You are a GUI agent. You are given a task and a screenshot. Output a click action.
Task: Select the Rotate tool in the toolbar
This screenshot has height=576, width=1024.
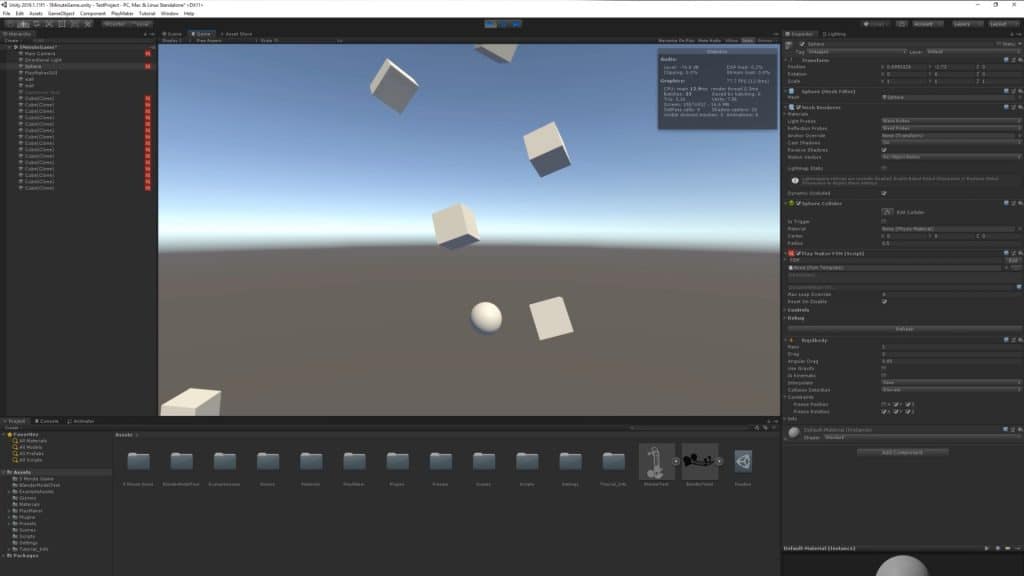[x=37, y=24]
